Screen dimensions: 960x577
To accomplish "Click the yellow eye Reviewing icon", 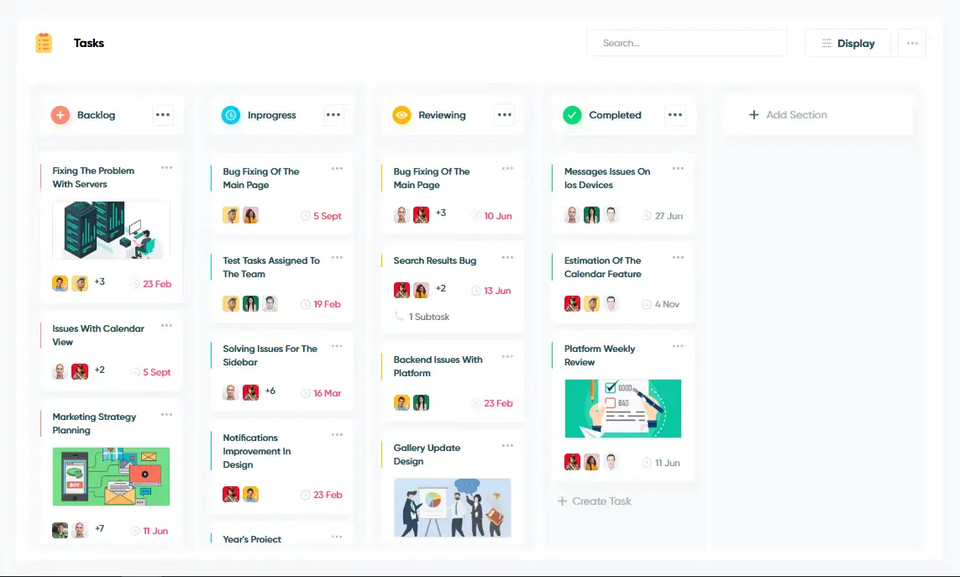I will tap(402, 115).
